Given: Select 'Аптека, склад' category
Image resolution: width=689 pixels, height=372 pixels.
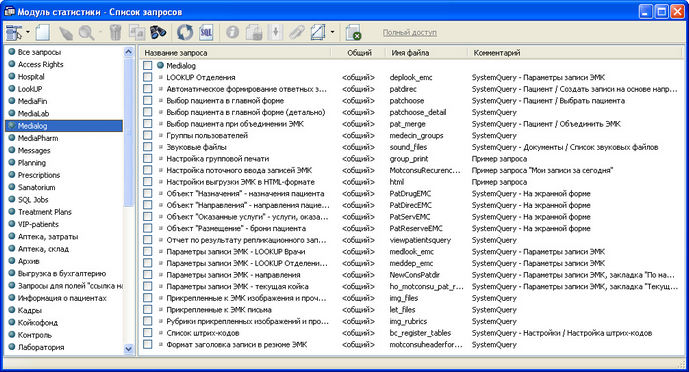Looking at the screenshot, I should (43, 249).
